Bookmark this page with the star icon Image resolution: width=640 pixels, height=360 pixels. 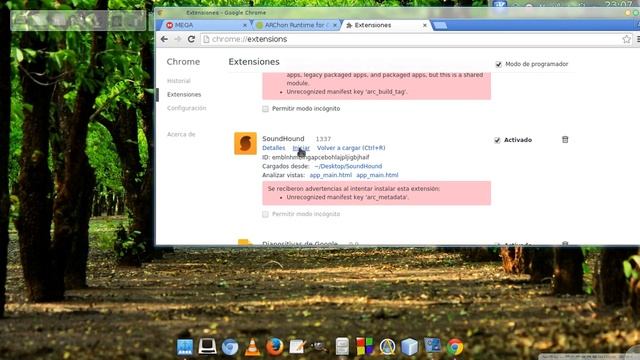coord(627,39)
